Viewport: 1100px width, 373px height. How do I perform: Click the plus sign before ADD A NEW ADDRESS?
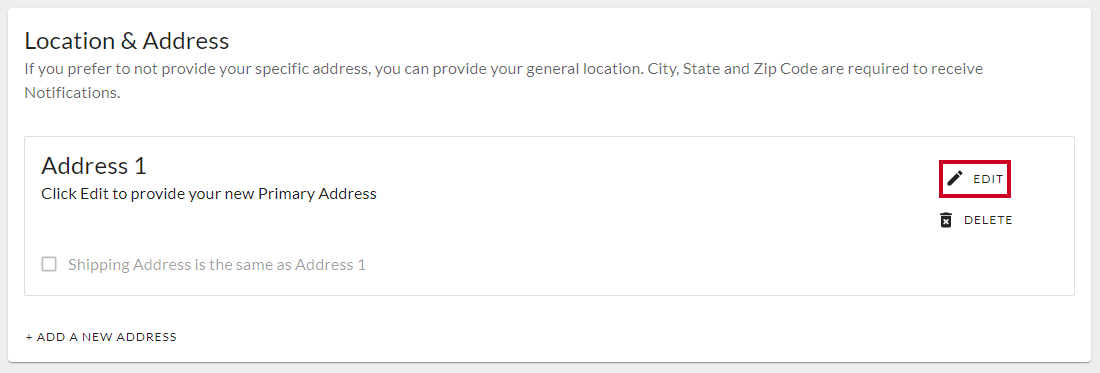[x=29, y=337]
